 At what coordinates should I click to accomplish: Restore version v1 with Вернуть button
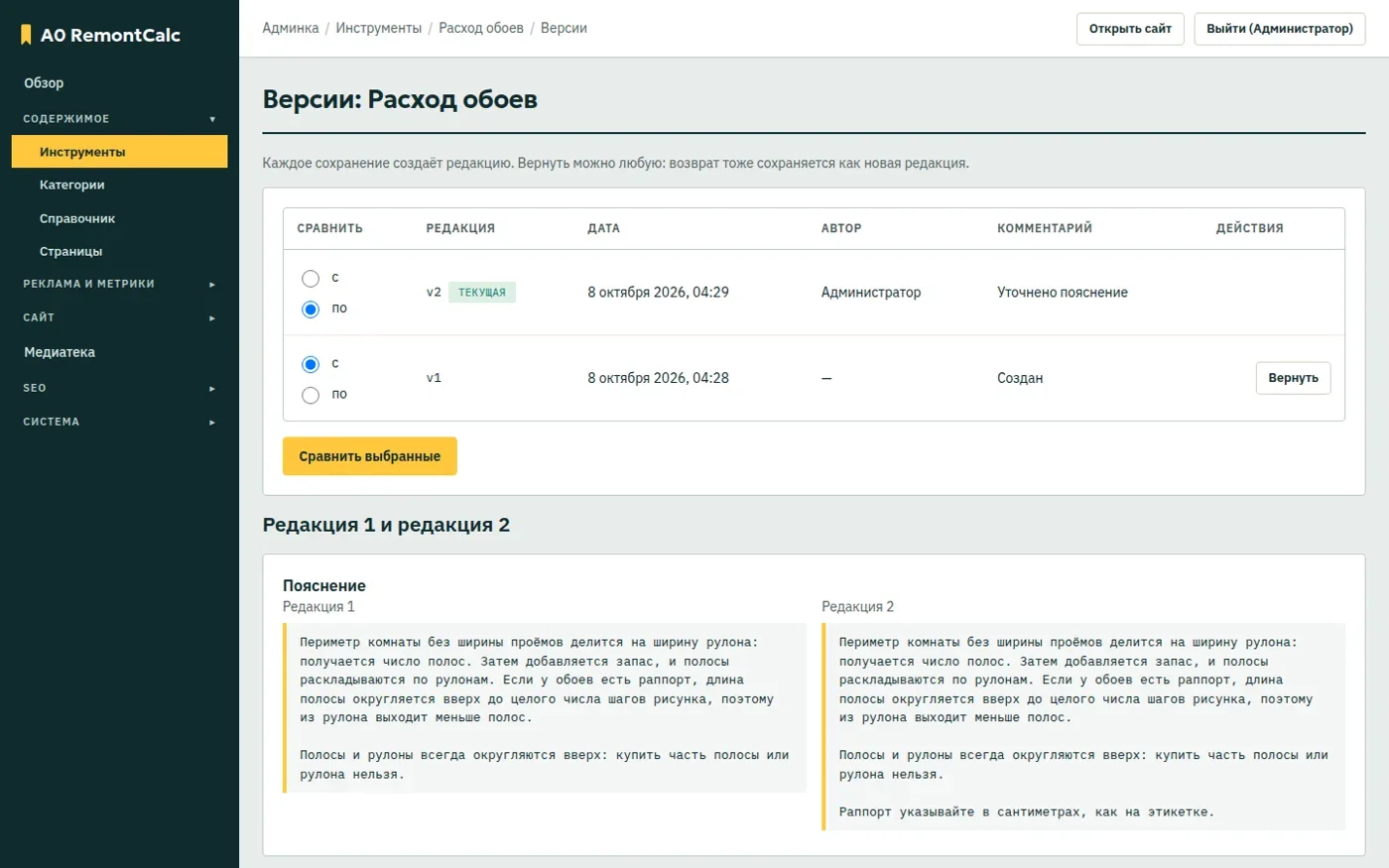click(1293, 378)
